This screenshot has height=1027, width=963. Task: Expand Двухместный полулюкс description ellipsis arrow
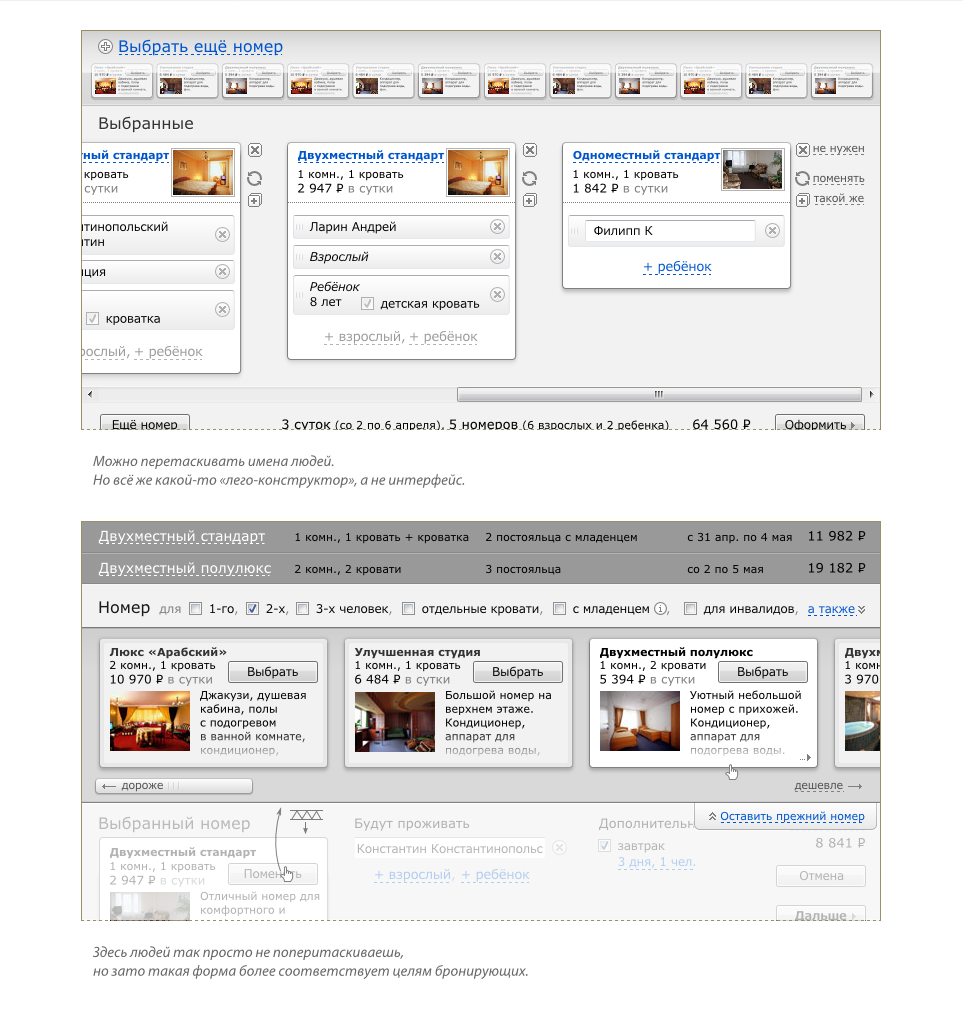(x=806, y=757)
